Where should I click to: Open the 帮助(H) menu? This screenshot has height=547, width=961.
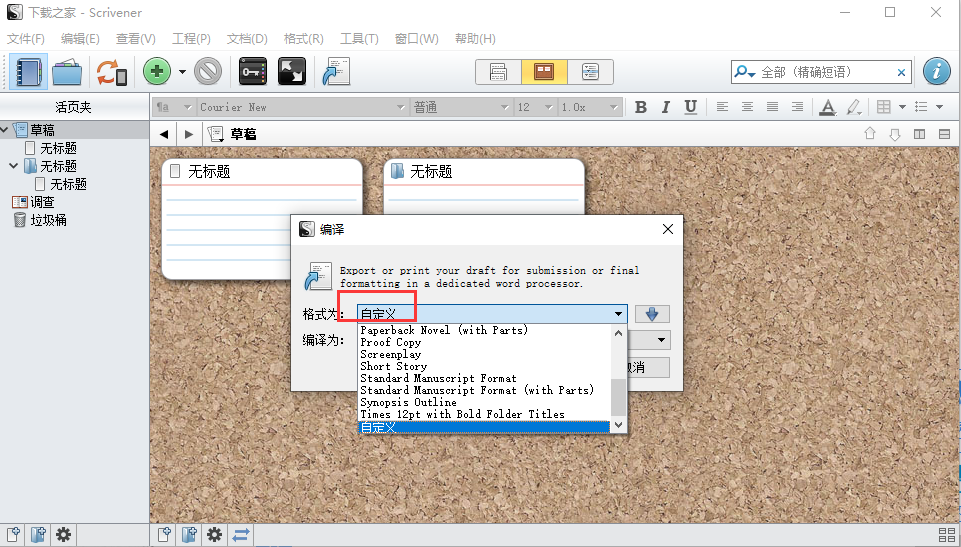(x=475, y=39)
